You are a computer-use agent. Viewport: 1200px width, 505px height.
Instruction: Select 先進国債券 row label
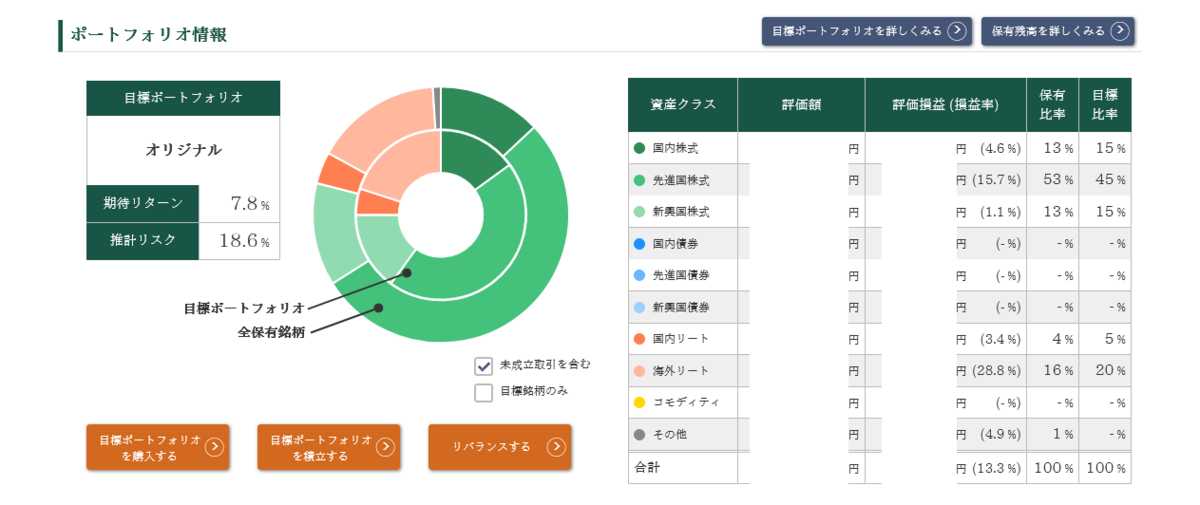(x=682, y=275)
